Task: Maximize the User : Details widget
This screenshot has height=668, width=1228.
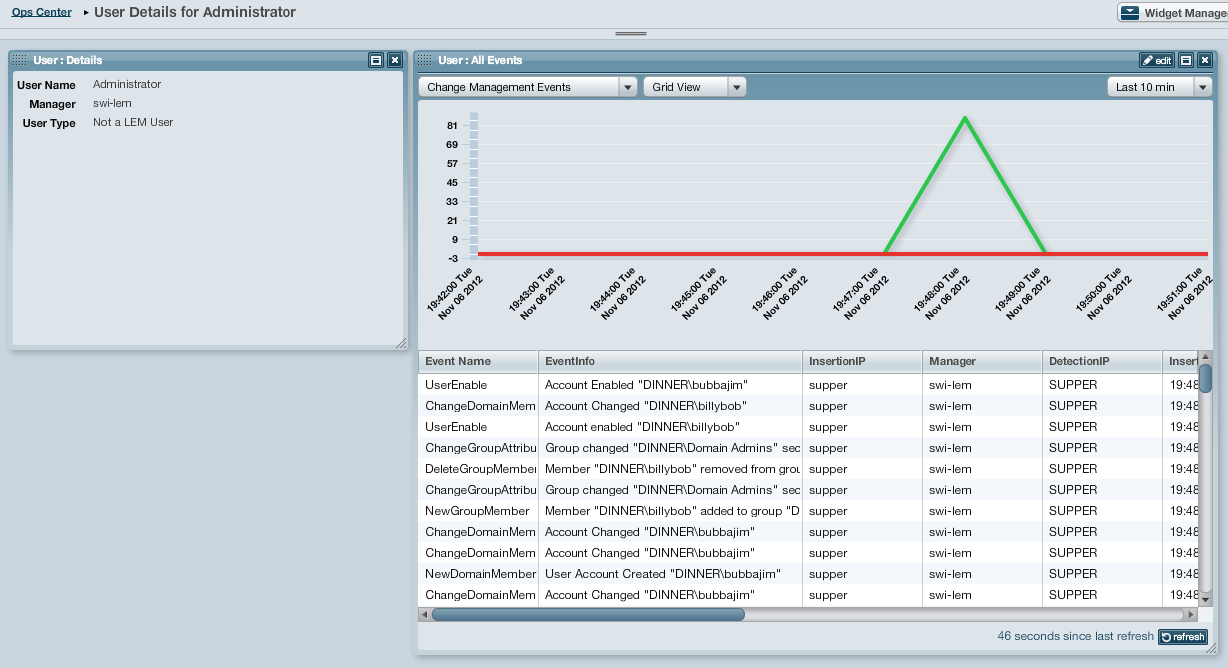Action: tap(376, 60)
